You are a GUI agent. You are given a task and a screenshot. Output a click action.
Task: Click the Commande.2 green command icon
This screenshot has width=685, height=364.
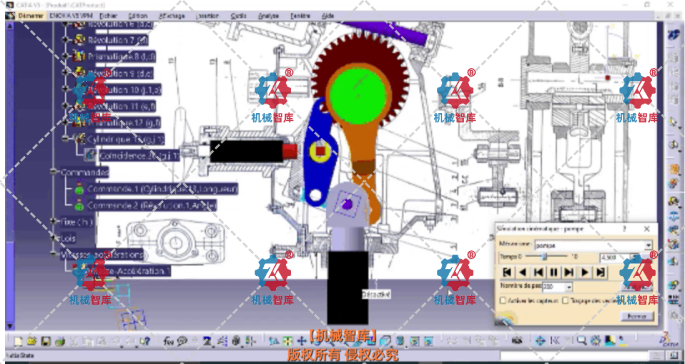(79, 205)
